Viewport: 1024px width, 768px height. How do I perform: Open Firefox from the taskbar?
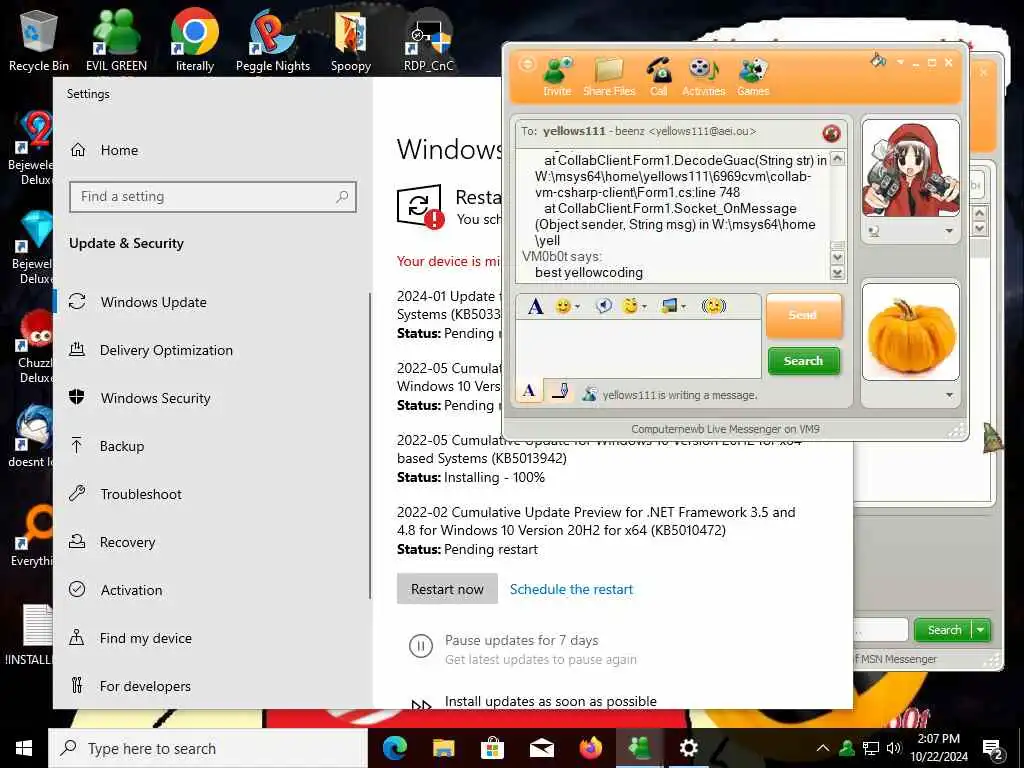point(590,748)
